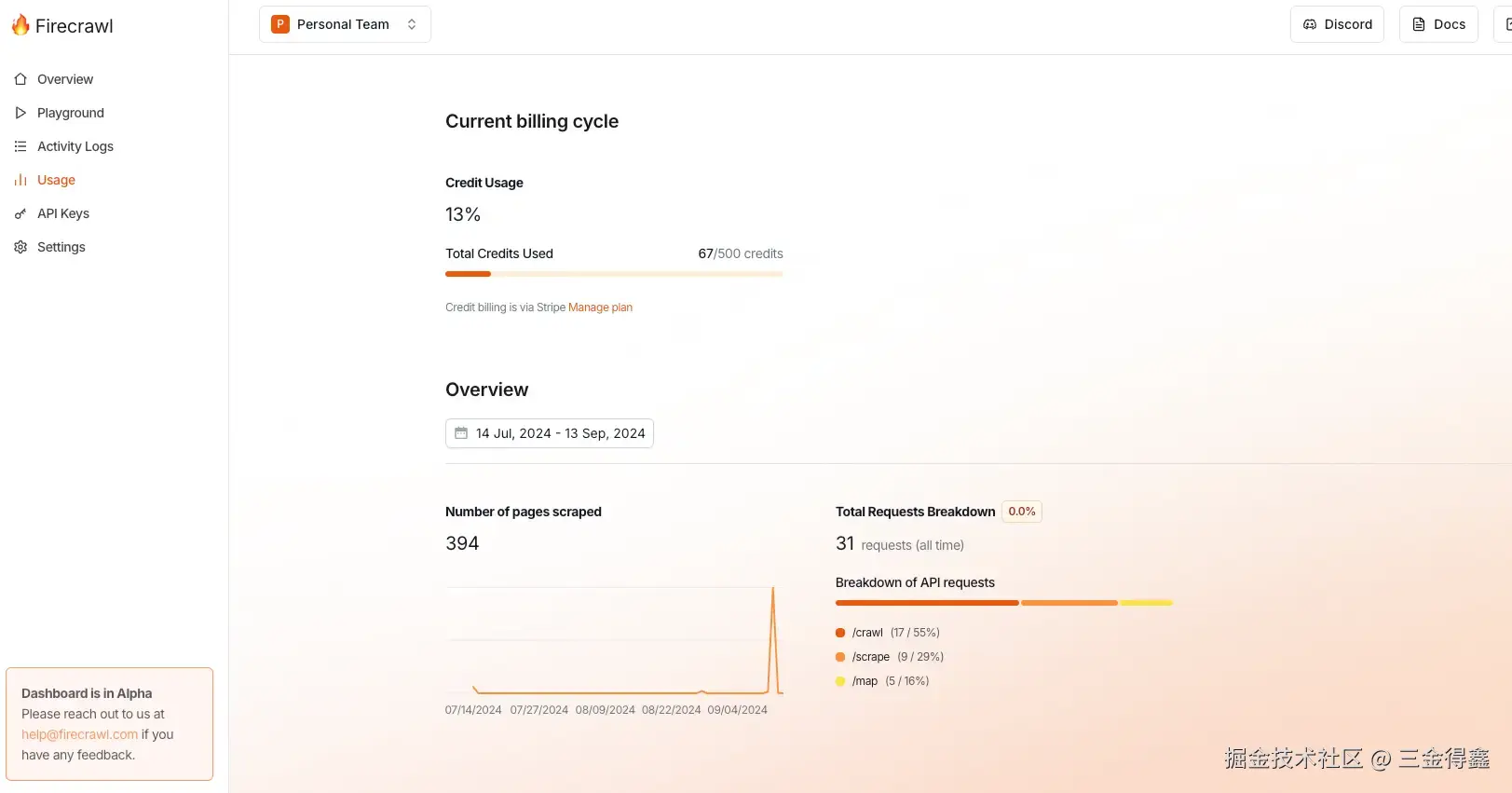Click the orange P team avatar

pos(280,24)
